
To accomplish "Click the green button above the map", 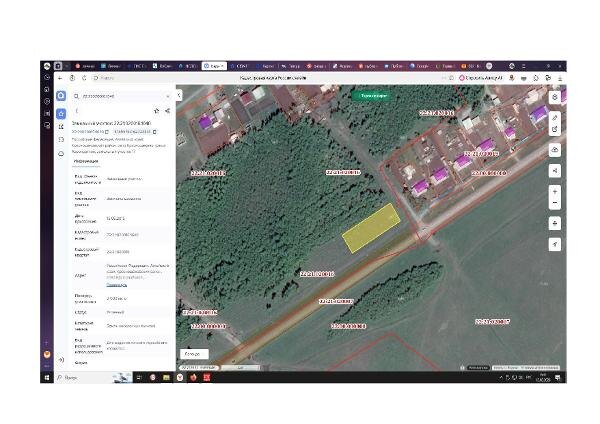I will (x=374, y=96).
